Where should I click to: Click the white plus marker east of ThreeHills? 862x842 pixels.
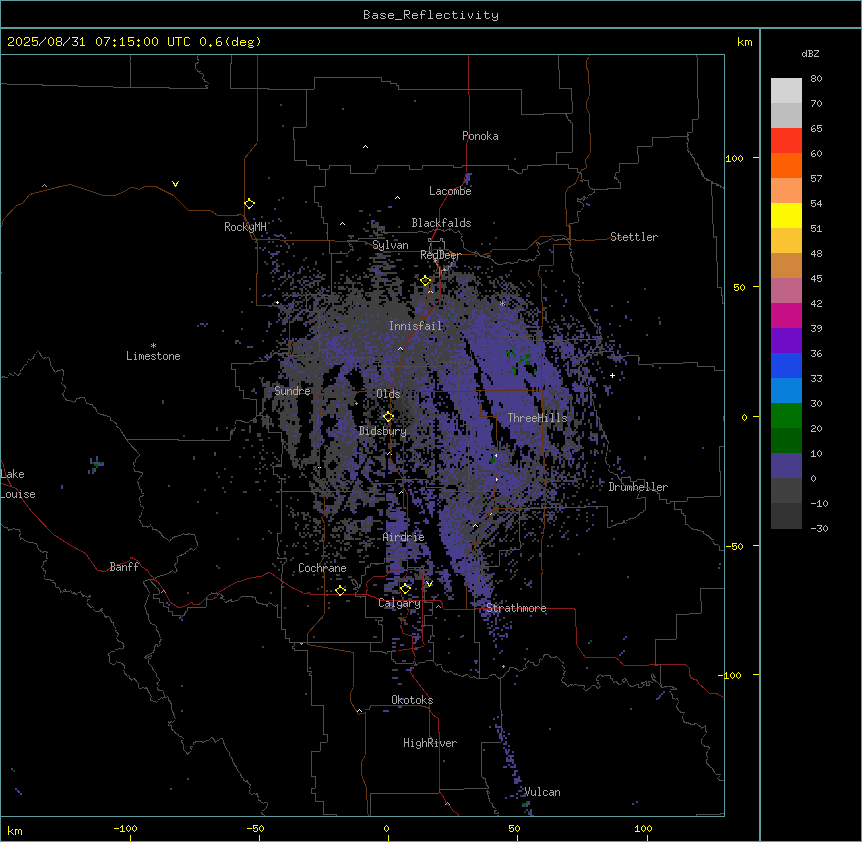click(x=612, y=375)
